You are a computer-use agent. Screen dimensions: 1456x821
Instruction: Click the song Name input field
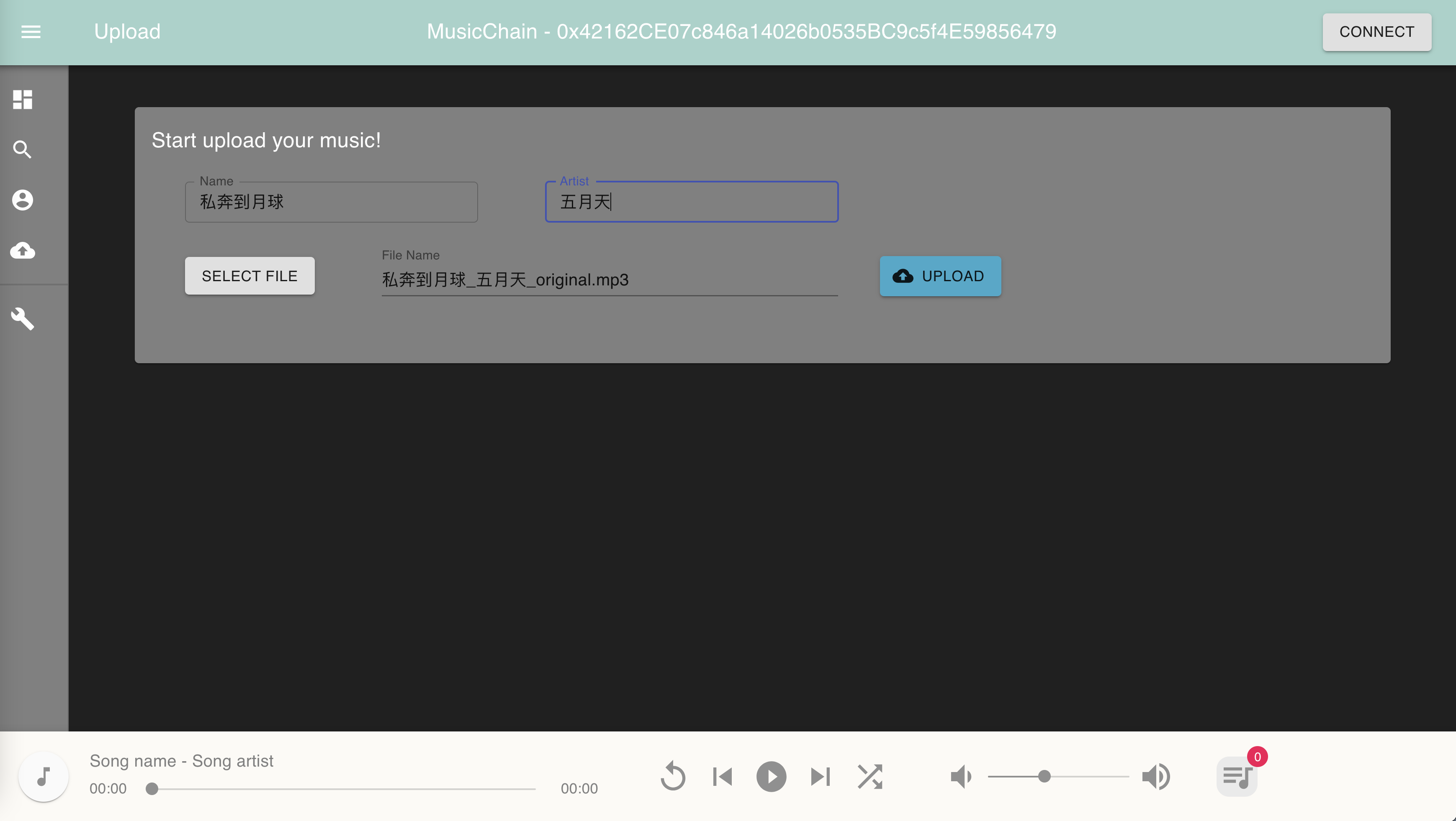point(331,202)
